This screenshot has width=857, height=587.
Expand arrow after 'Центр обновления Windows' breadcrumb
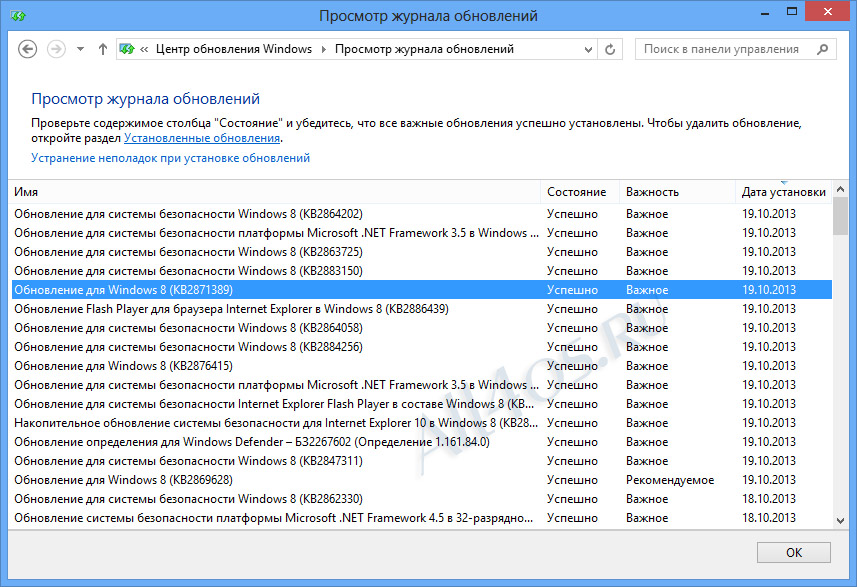coord(324,49)
